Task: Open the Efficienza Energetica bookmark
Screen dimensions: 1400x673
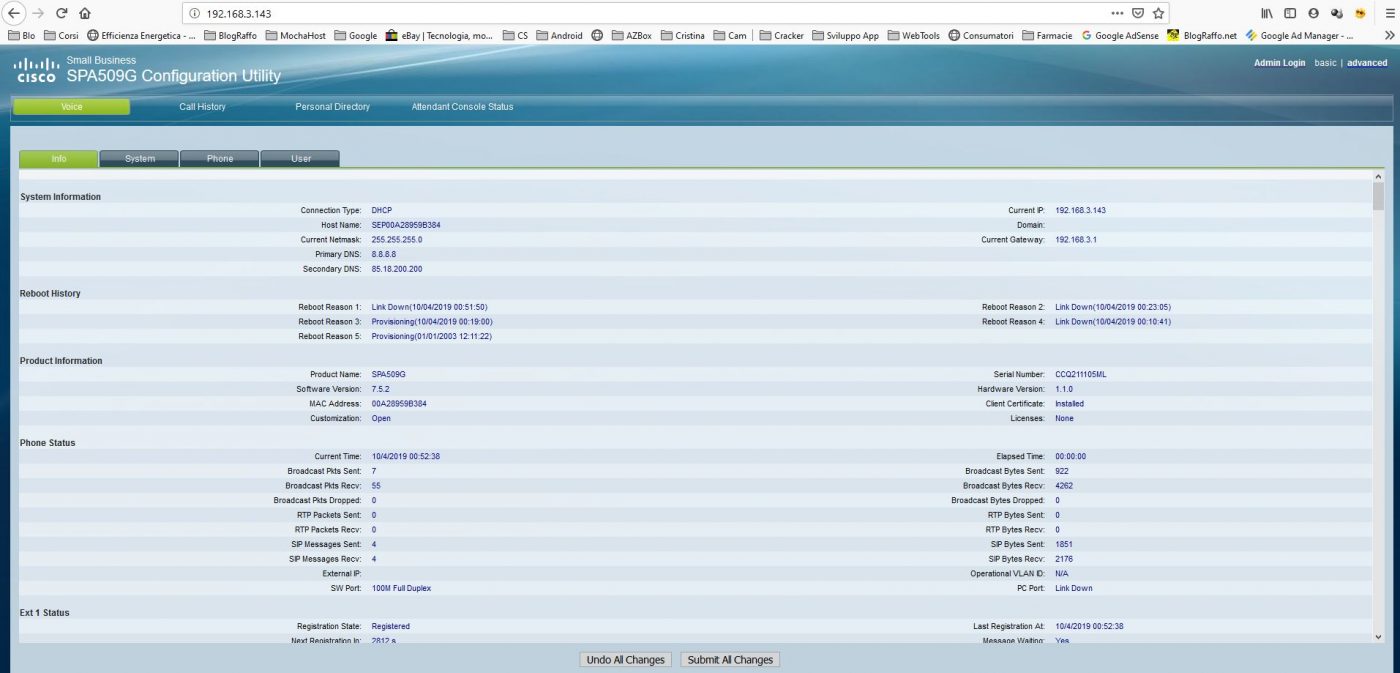Action: pyautogui.click(x=141, y=36)
